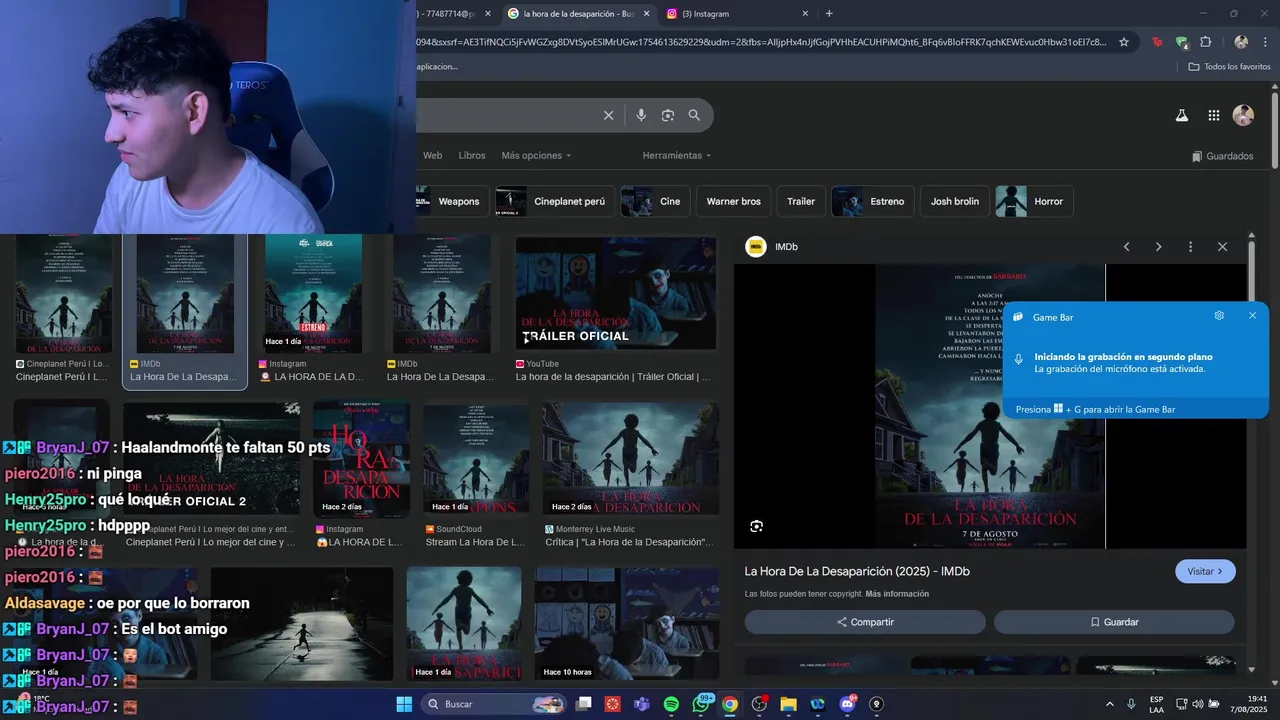Bookmark this page with the star icon

tap(1124, 42)
